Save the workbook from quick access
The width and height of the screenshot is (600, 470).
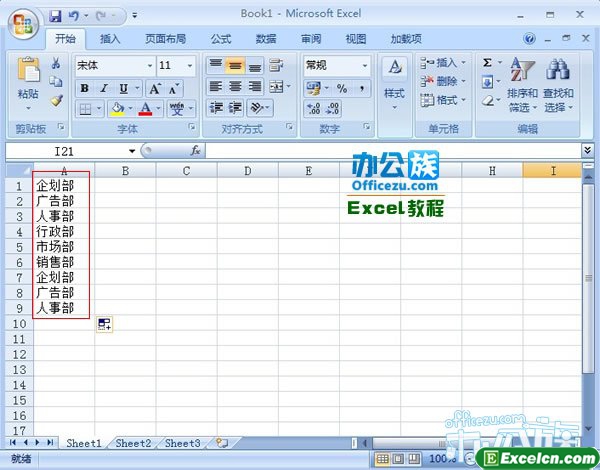55,16
